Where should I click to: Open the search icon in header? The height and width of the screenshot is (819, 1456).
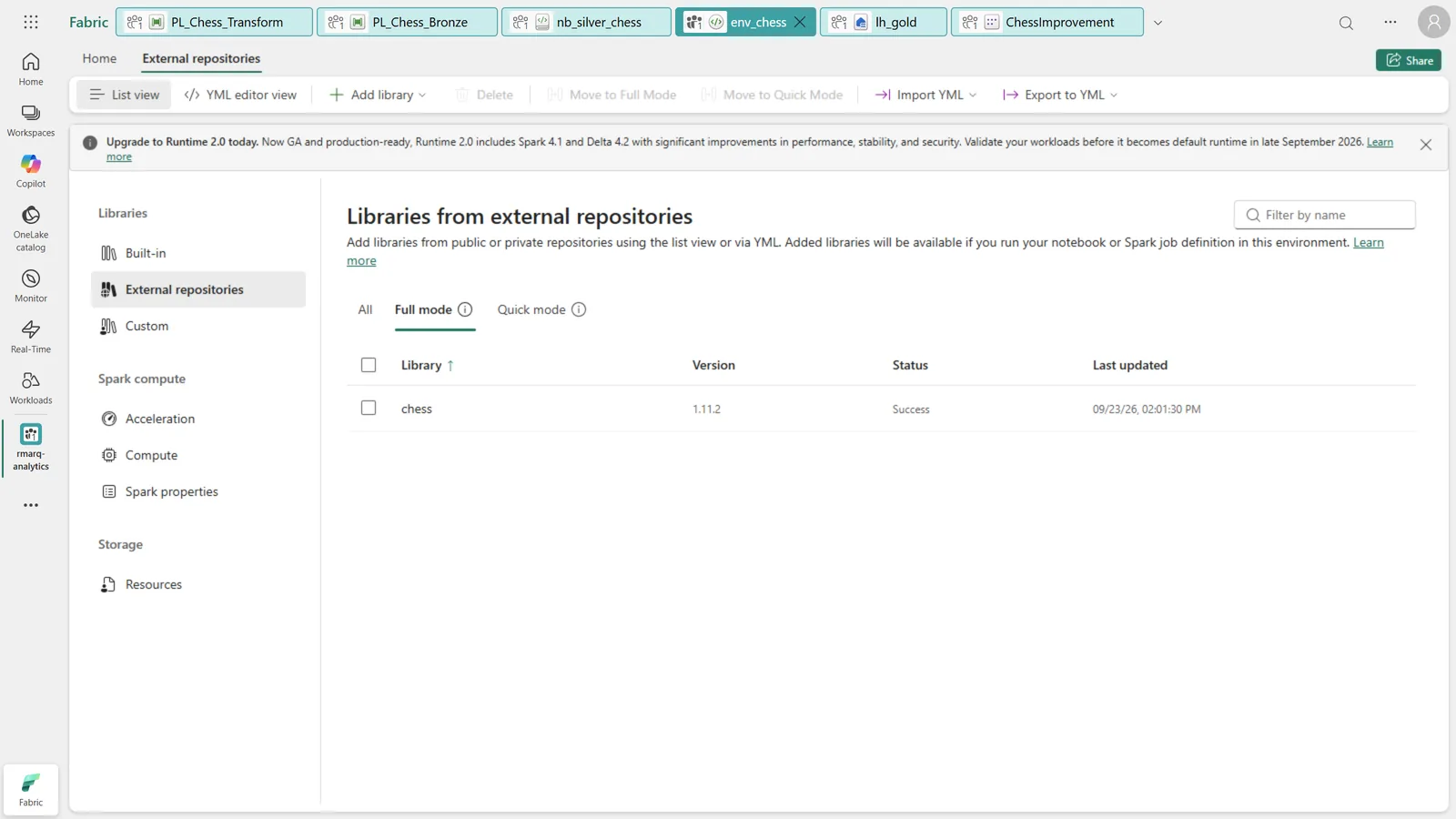tap(1346, 23)
